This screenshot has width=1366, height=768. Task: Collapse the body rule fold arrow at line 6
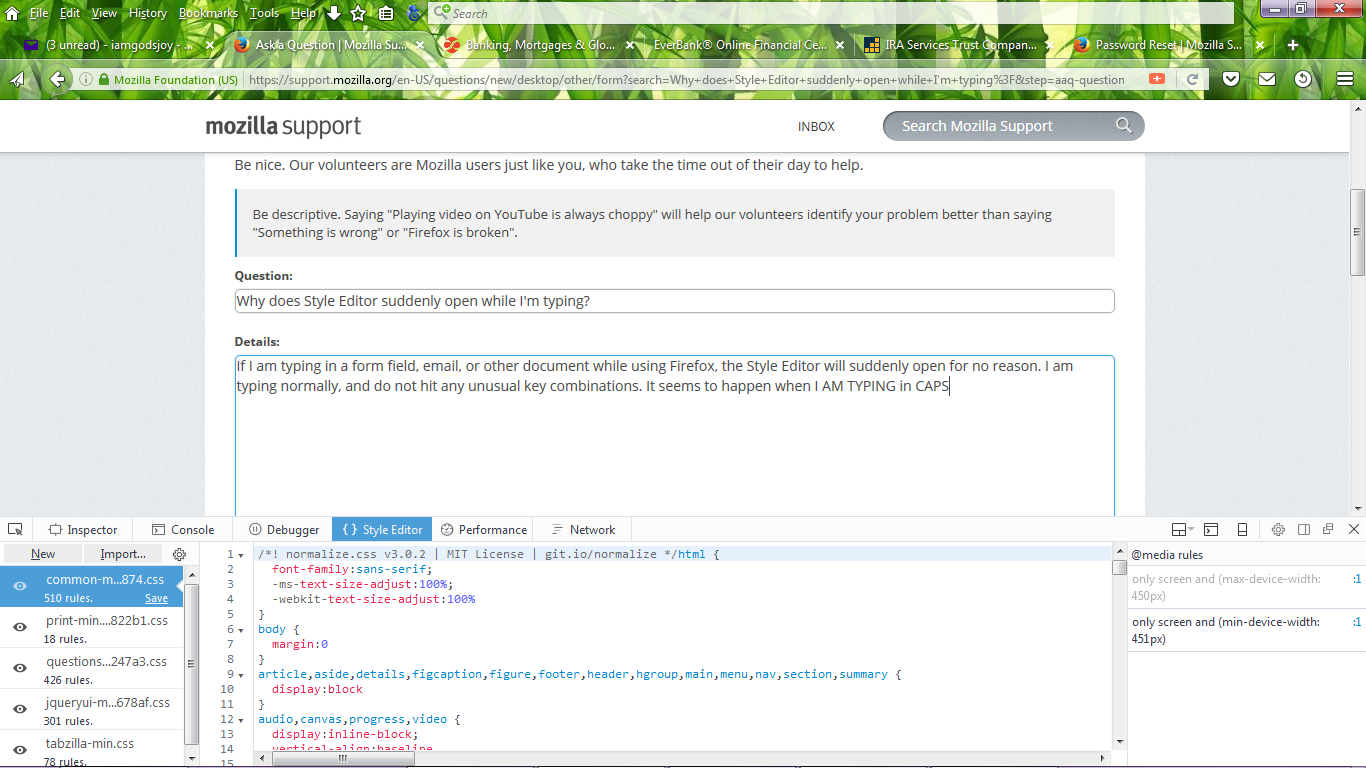point(241,630)
